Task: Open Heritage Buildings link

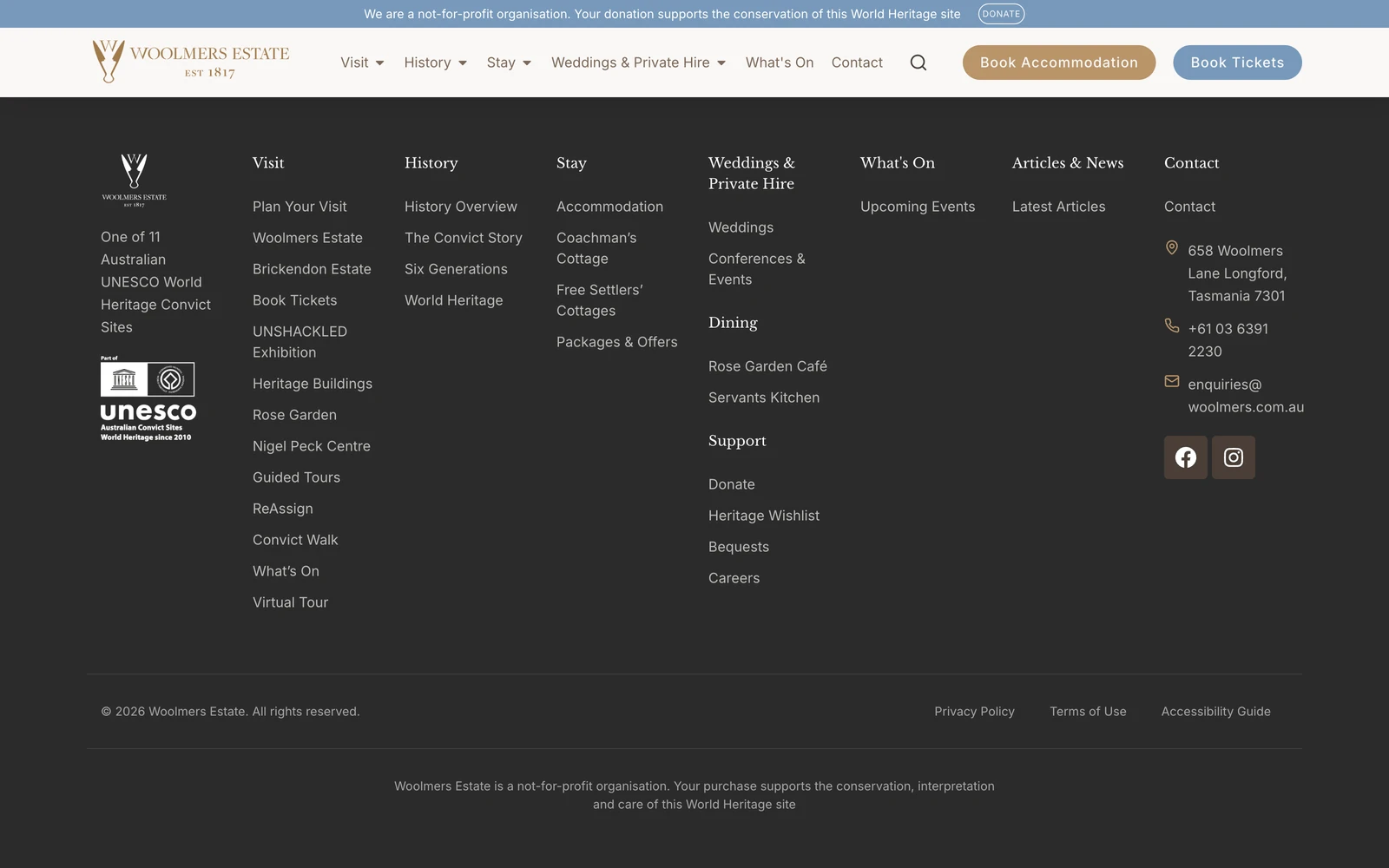Action: click(x=313, y=384)
